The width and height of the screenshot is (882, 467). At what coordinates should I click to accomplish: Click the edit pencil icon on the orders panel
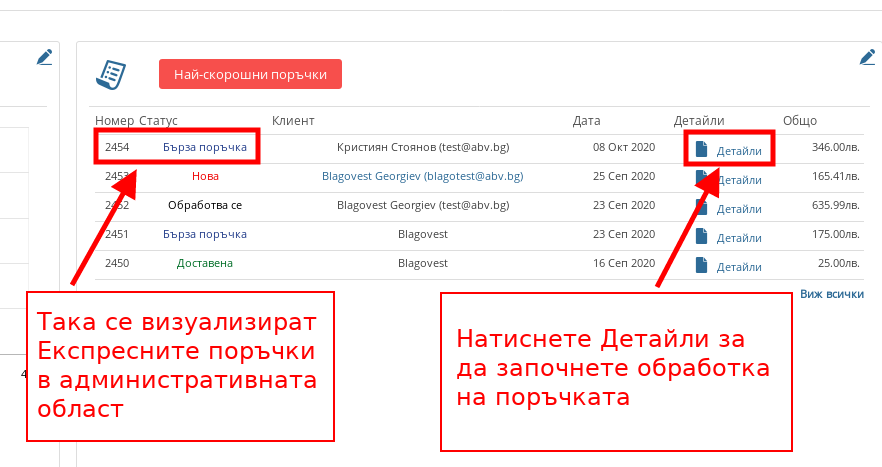click(867, 58)
